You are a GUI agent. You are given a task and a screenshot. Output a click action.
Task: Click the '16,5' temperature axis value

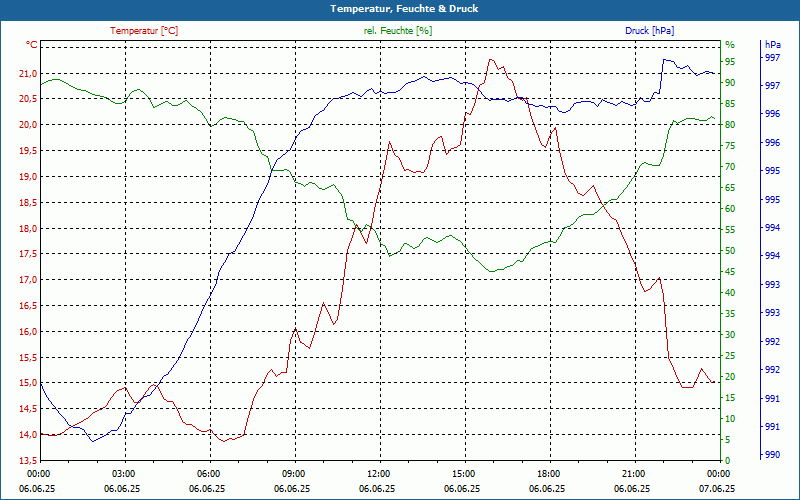coord(28,306)
